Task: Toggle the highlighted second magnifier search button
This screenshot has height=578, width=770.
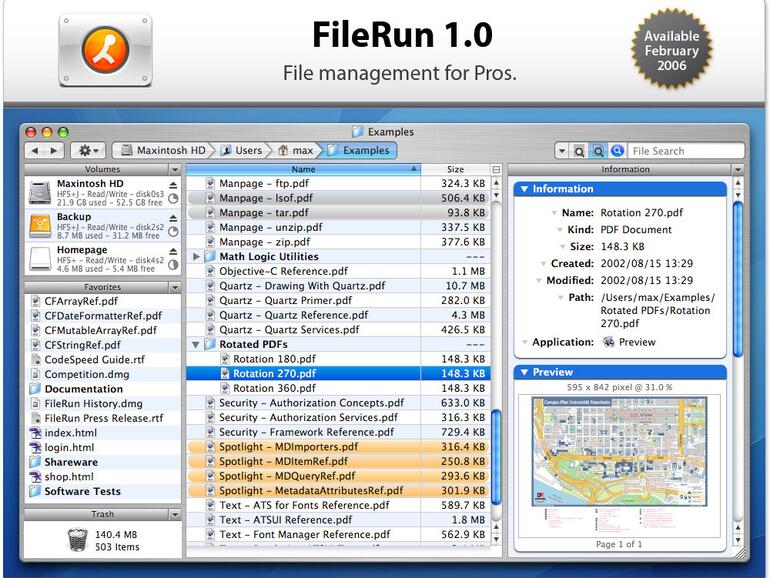Action: tap(598, 151)
